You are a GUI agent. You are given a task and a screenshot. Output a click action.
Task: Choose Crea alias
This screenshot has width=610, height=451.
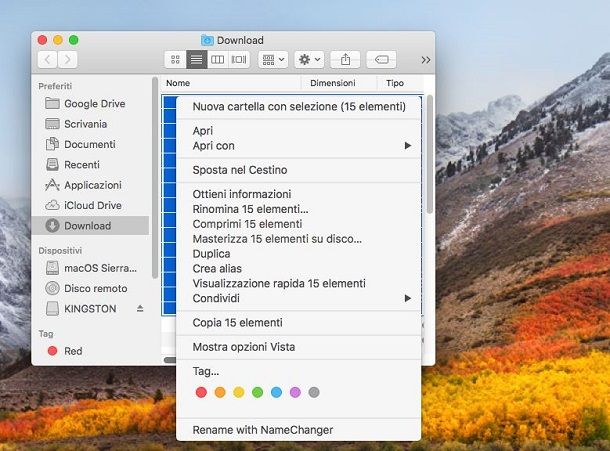tap(298, 268)
